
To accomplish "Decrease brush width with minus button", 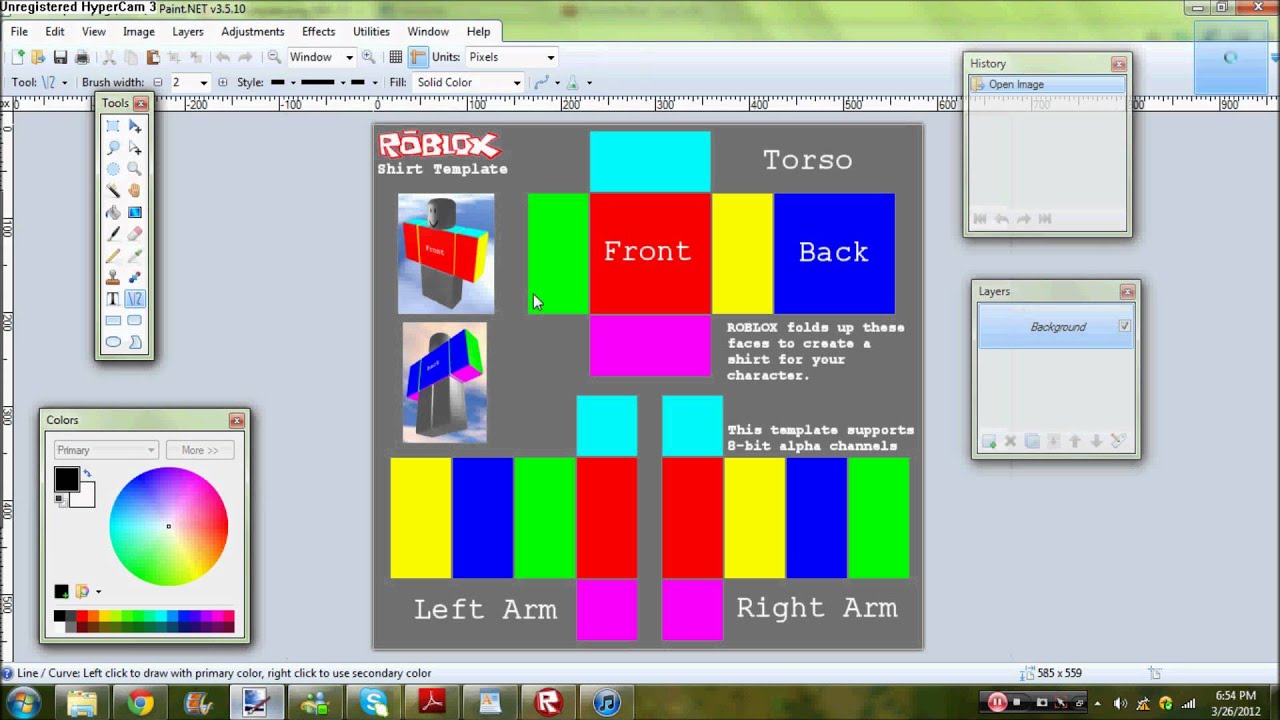I will [x=157, y=82].
